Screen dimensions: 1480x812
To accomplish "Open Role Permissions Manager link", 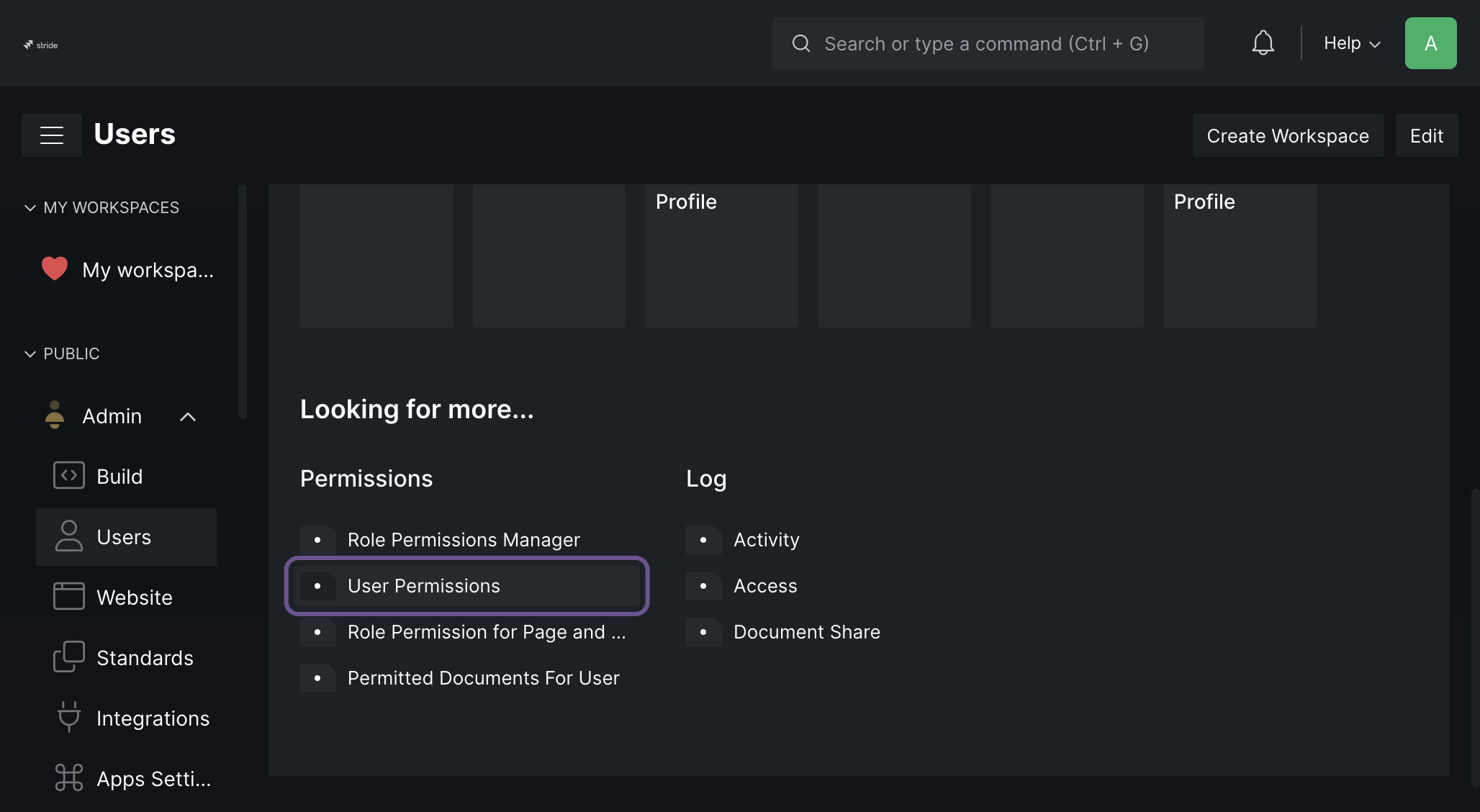I will pyautogui.click(x=464, y=540).
